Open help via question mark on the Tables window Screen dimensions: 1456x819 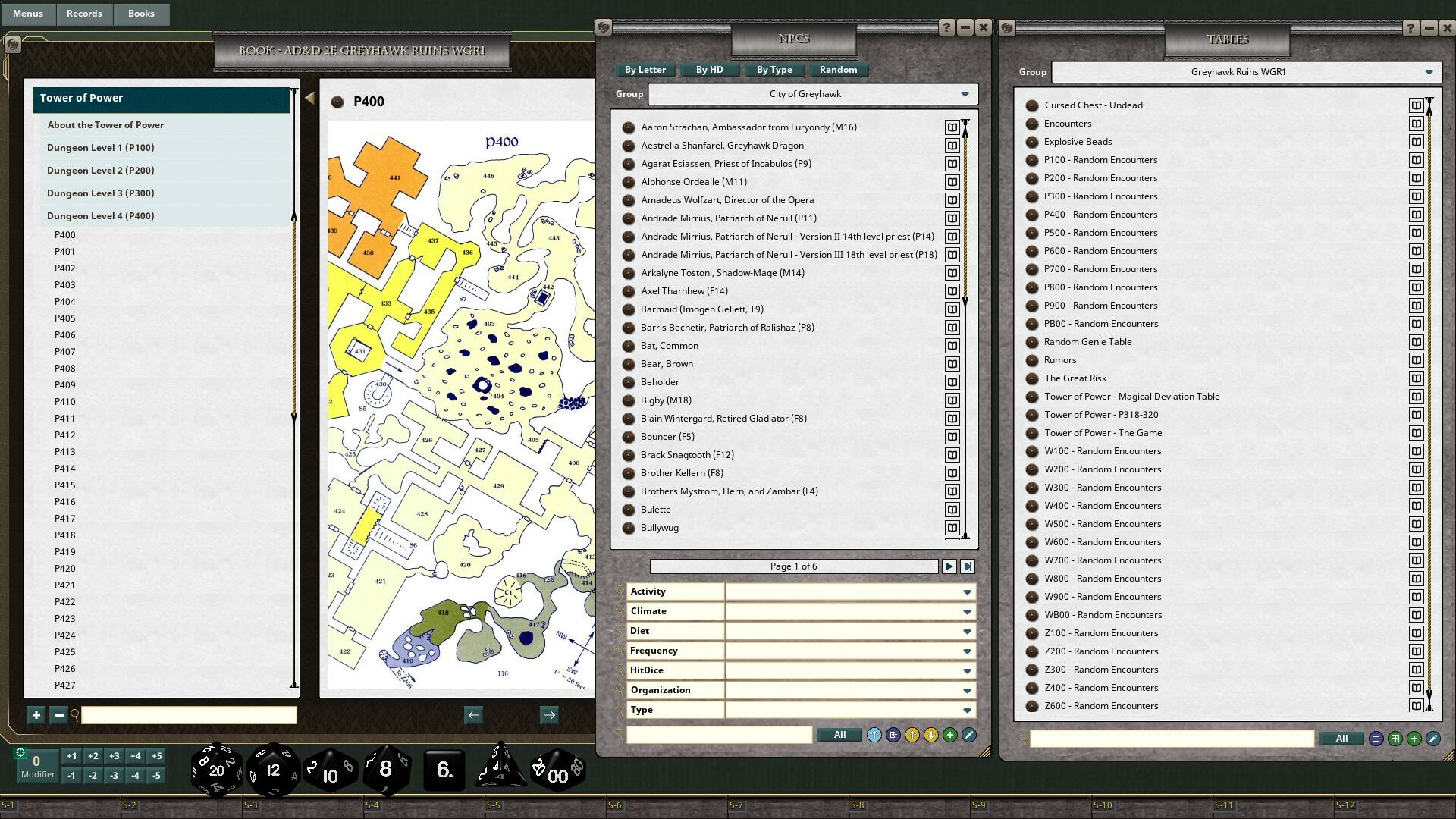coord(1410,27)
